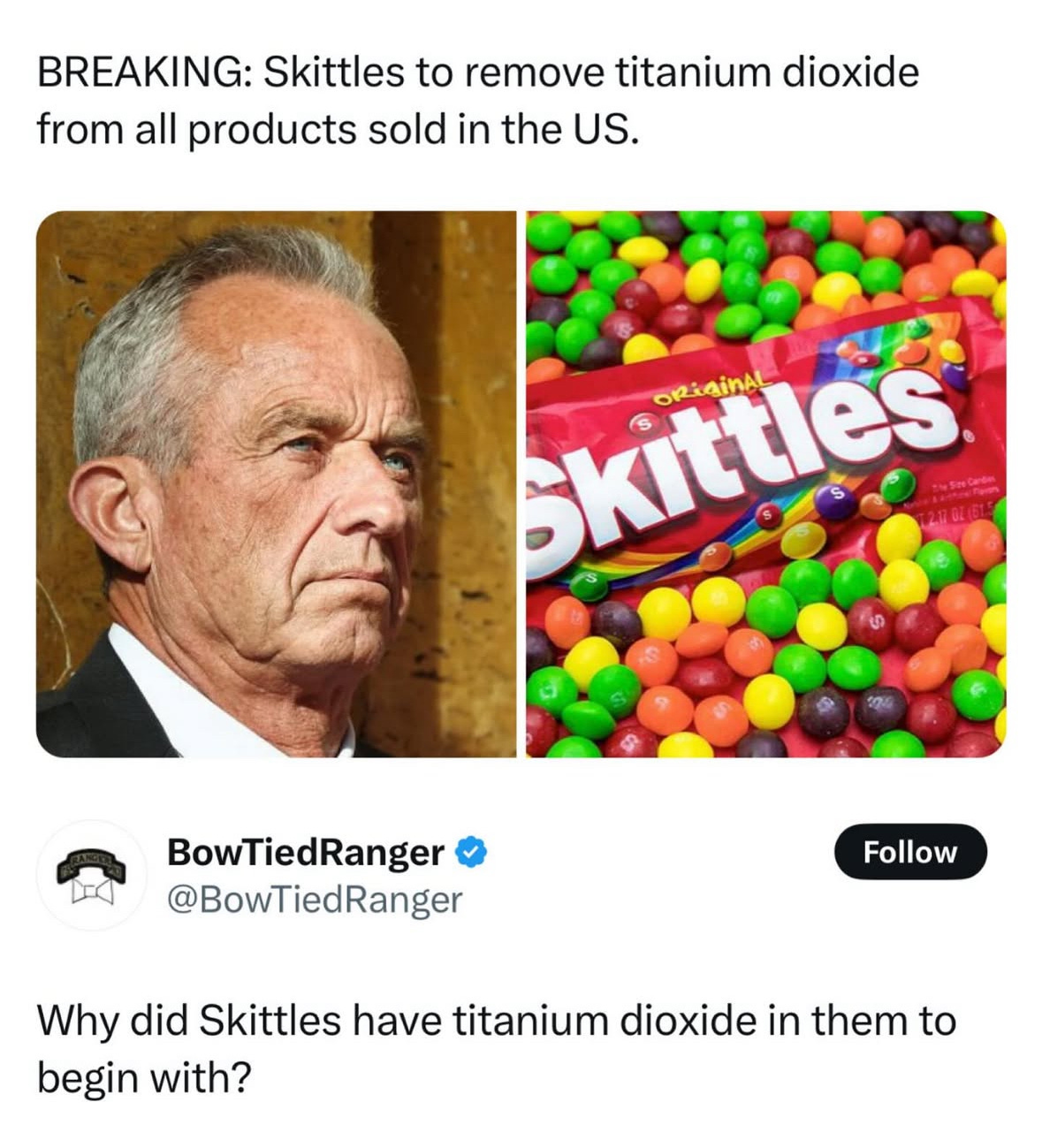Open the gray-haired man portrait photo
This screenshot has width=1042, height=1148.
276,484
